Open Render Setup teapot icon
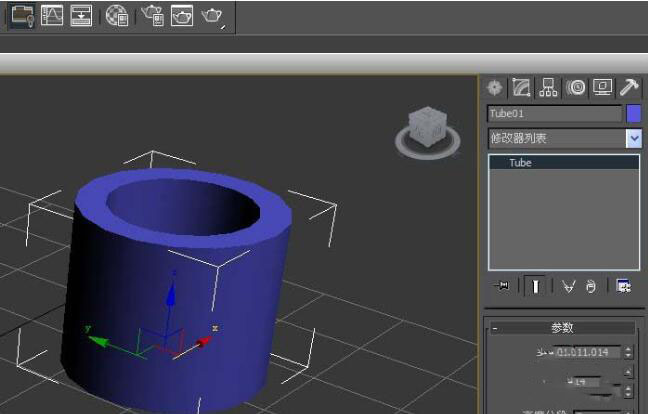 click(x=152, y=15)
